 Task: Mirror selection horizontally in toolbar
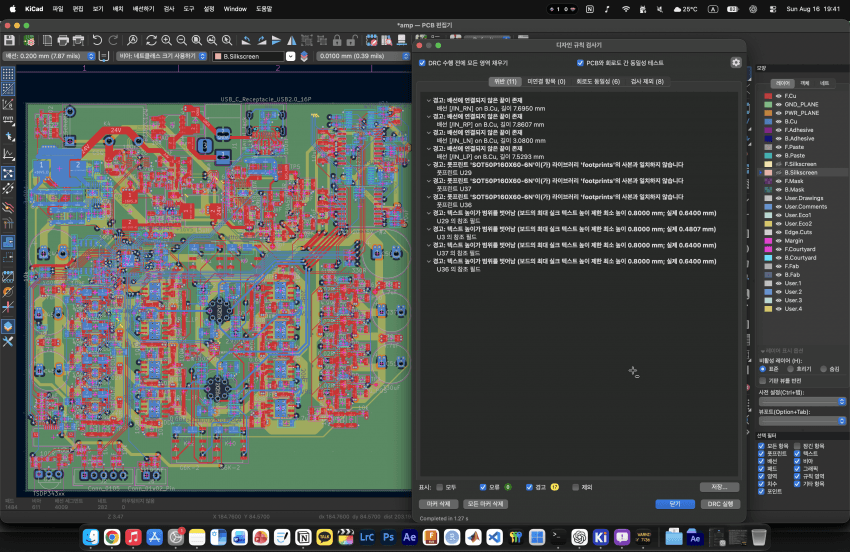tap(292, 40)
